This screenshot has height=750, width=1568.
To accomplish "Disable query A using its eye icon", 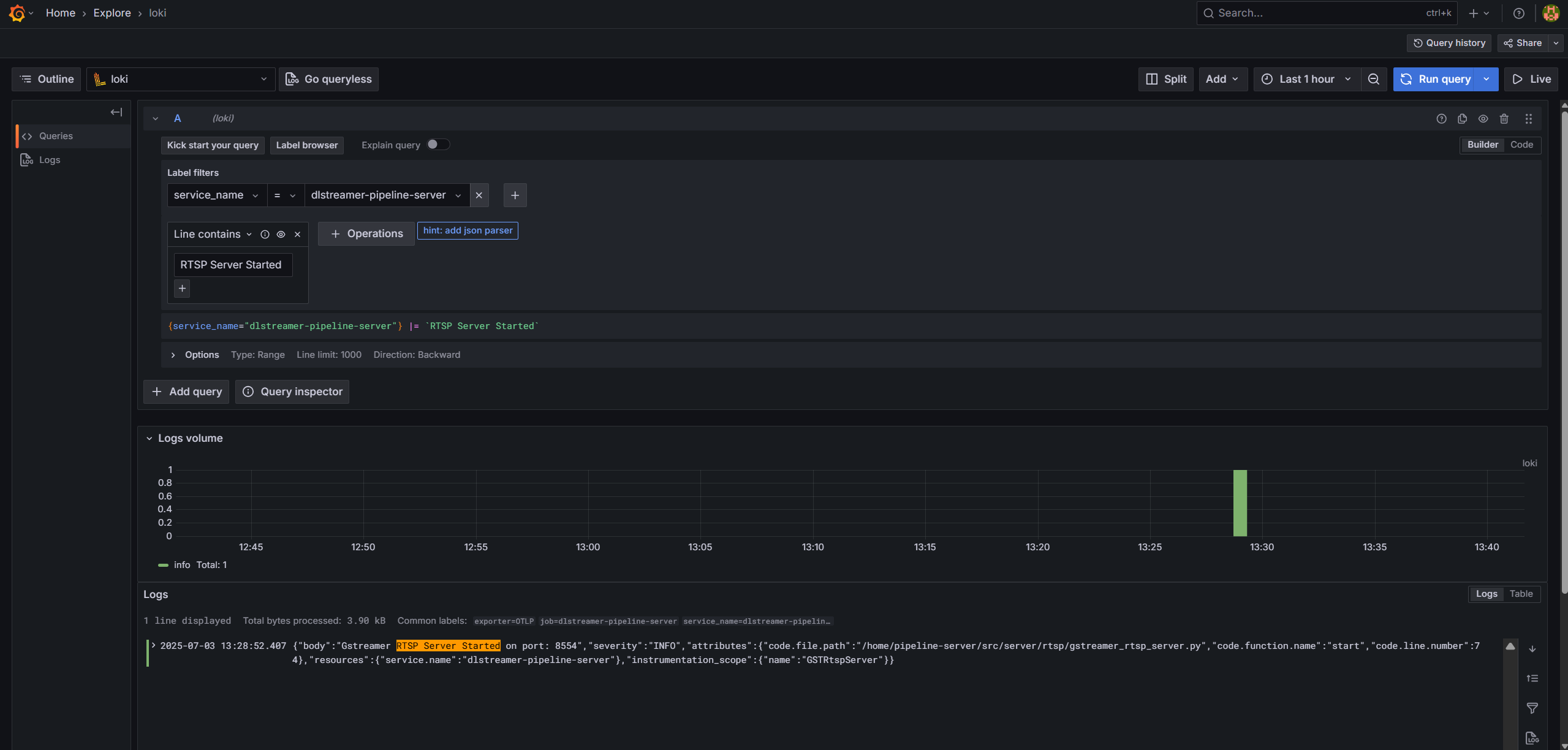I will 1483,118.
